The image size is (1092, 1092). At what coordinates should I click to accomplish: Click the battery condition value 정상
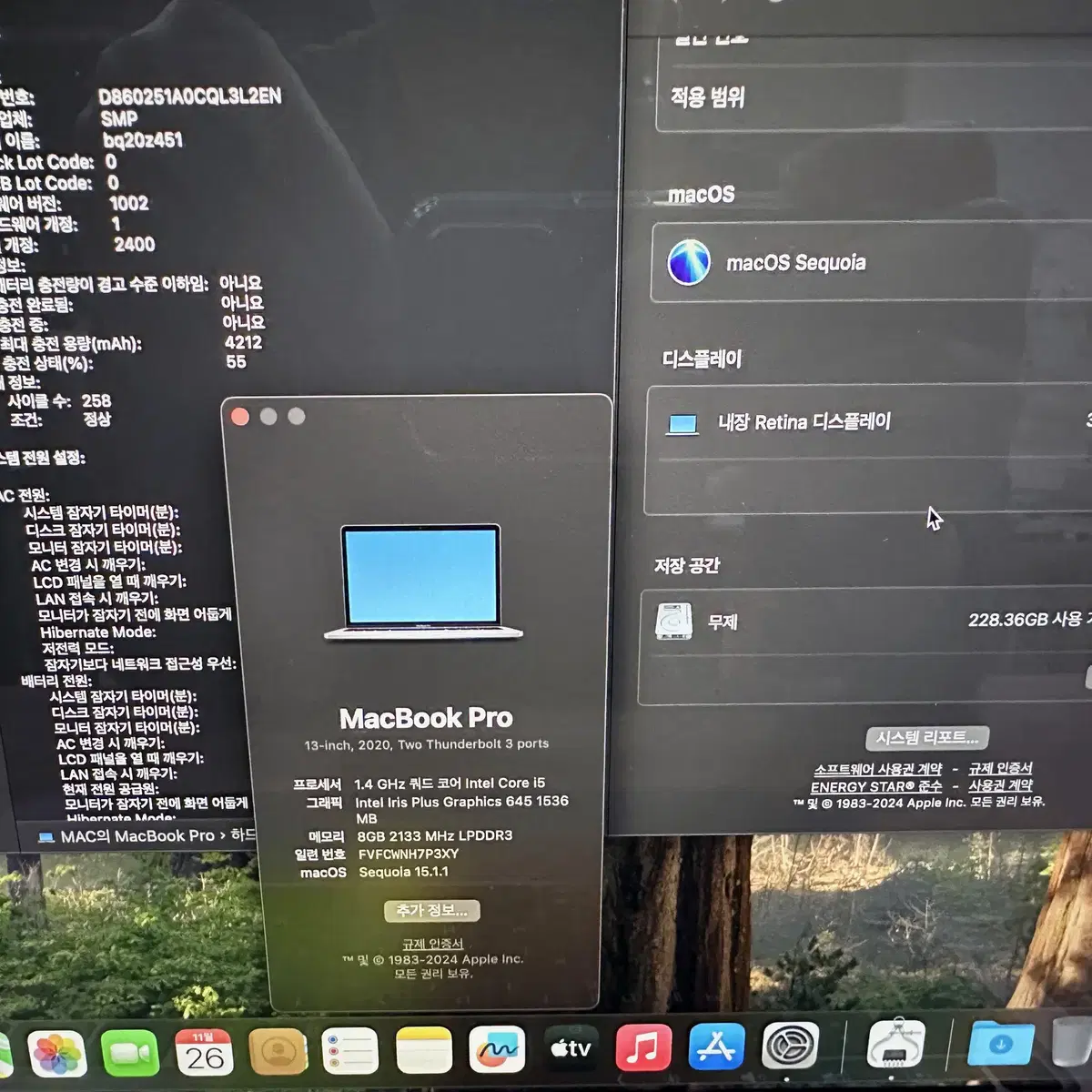pos(97,420)
